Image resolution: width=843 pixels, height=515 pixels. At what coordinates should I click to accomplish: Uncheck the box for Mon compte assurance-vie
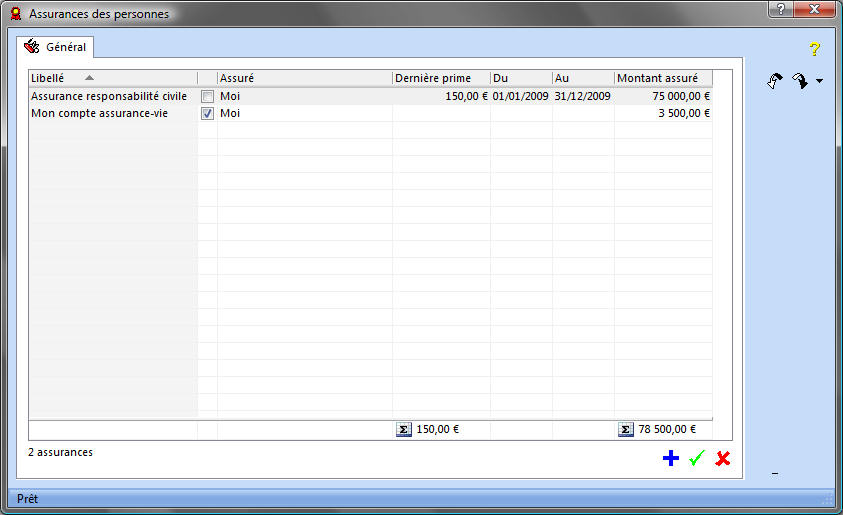click(x=207, y=114)
